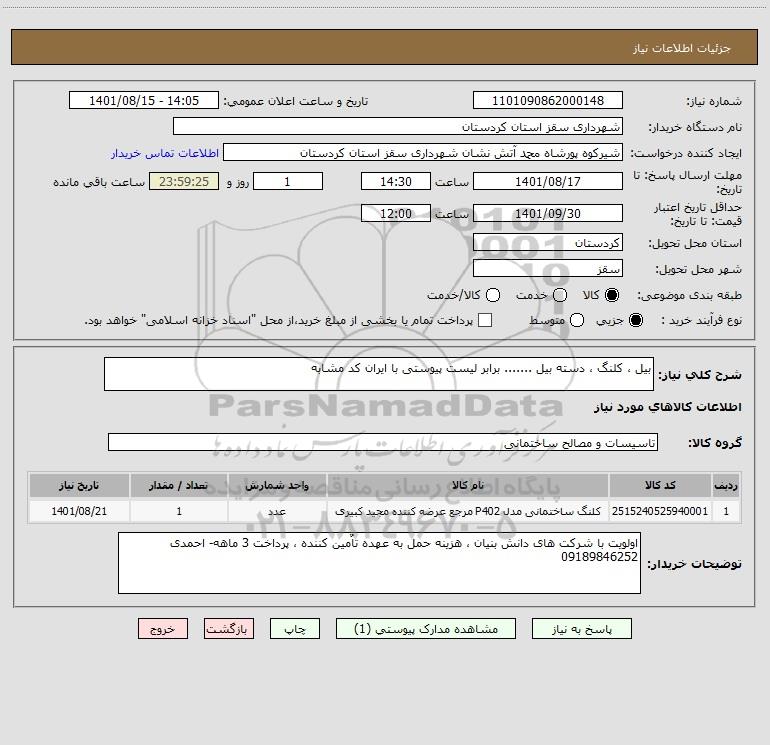Click the remaining time field 23:59:25
Screen dimensions: 770x745
coord(184,181)
